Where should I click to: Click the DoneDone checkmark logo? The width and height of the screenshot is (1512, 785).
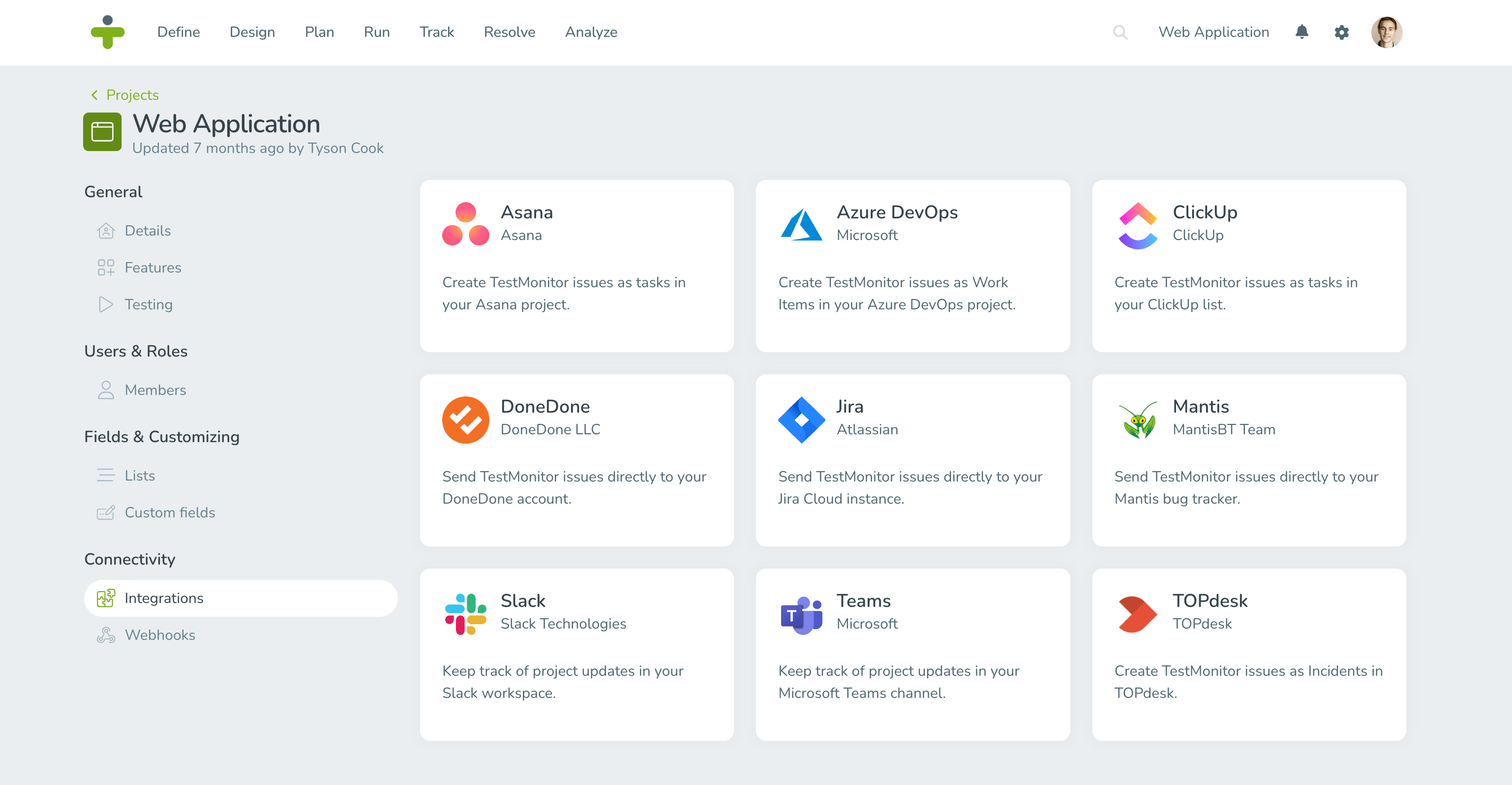pos(465,419)
